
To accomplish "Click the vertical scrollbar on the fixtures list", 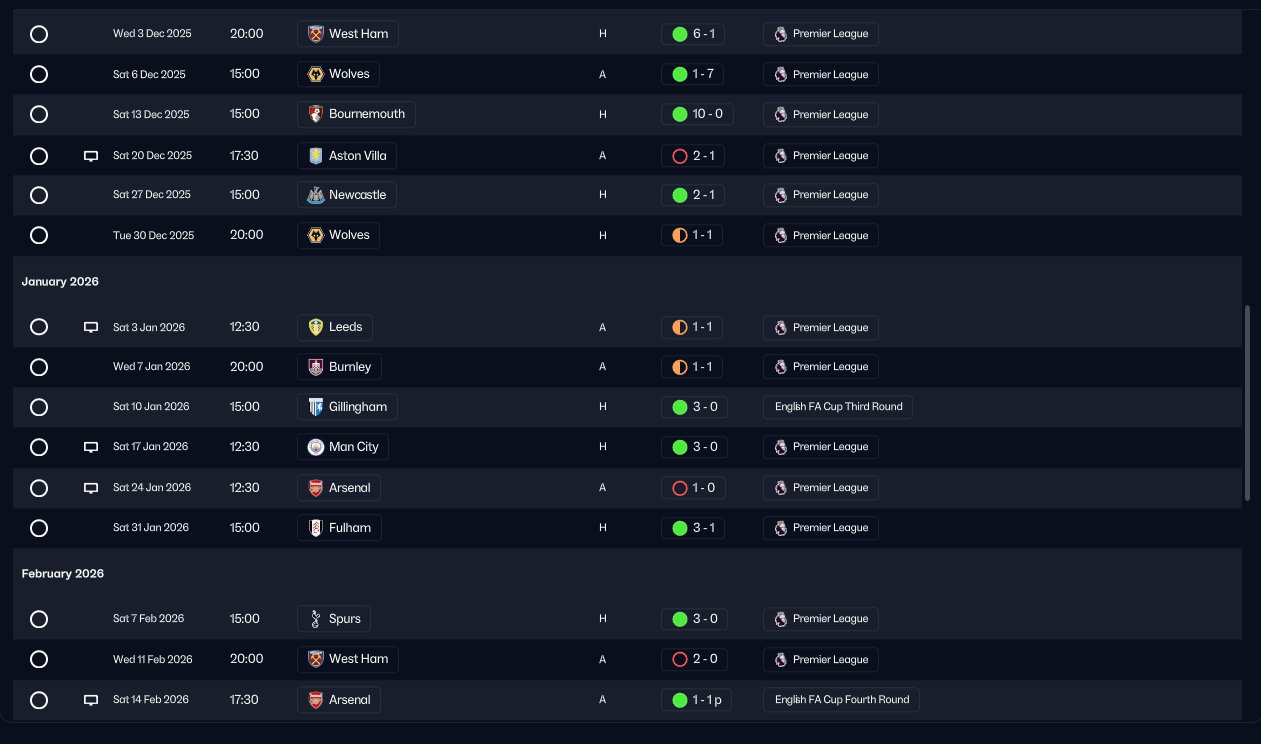I will pyautogui.click(x=1247, y=403).
